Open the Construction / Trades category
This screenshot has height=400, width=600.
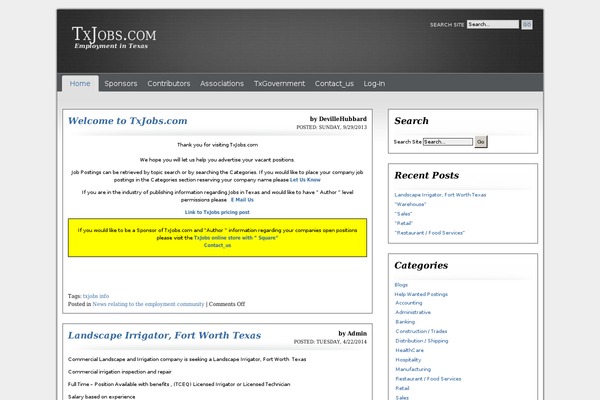click(421, 331)
